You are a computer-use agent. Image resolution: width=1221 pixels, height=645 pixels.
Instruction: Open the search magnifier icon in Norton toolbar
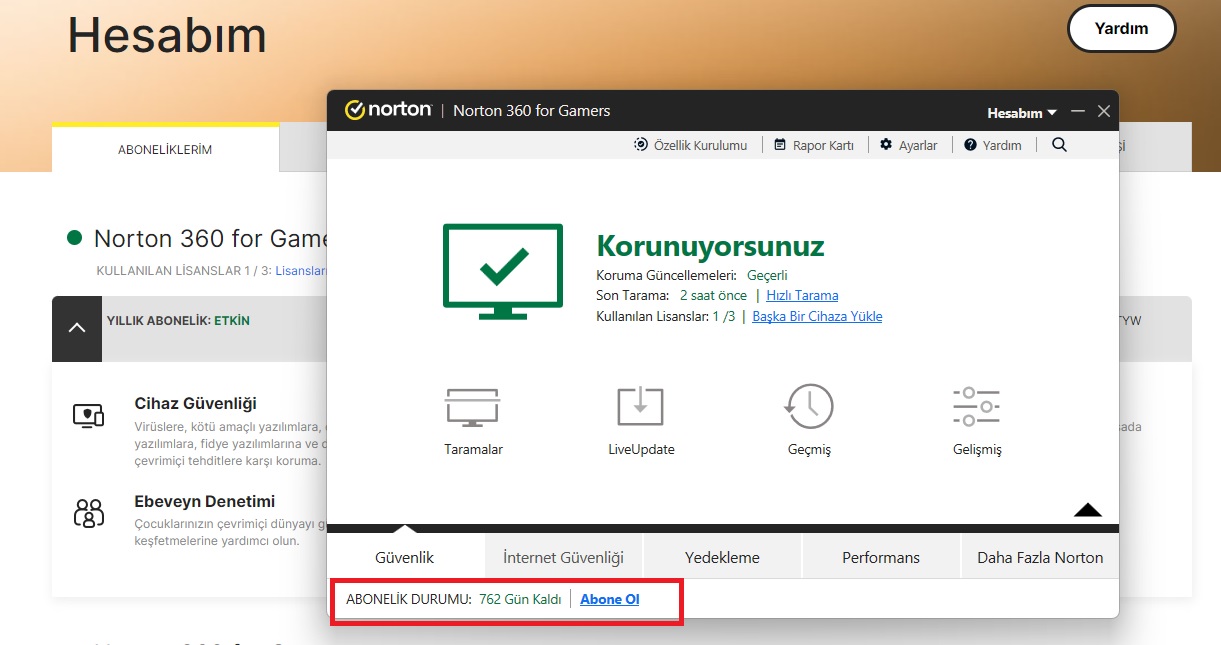point(1059,145)
